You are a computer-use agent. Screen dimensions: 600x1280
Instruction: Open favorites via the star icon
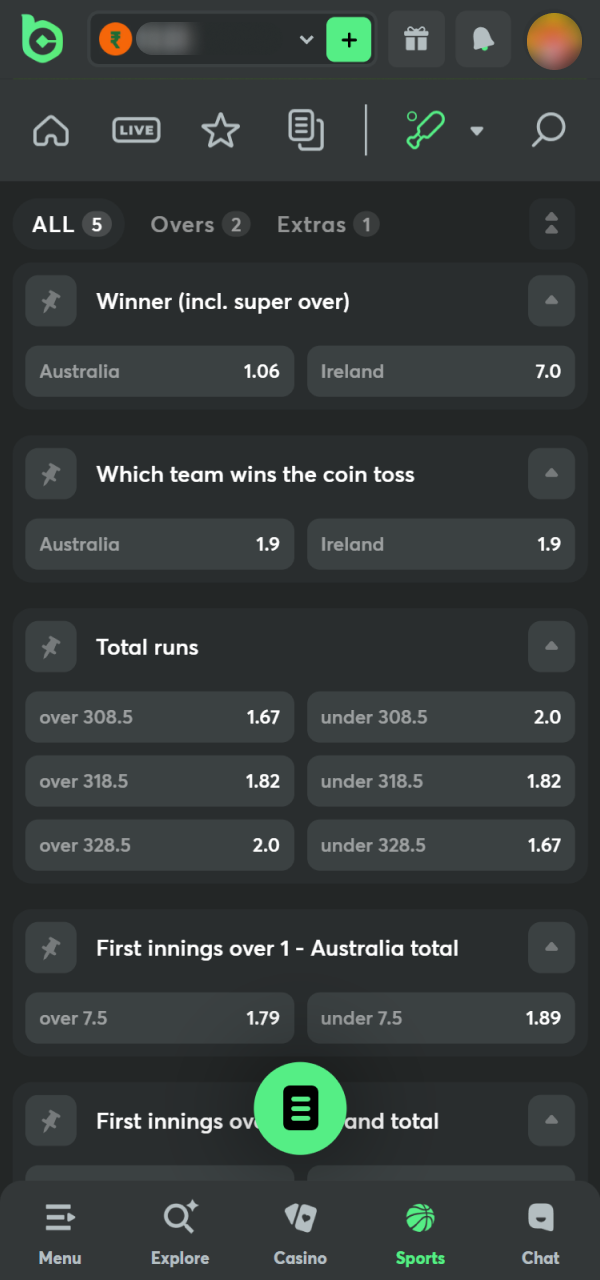coord(220,130)
